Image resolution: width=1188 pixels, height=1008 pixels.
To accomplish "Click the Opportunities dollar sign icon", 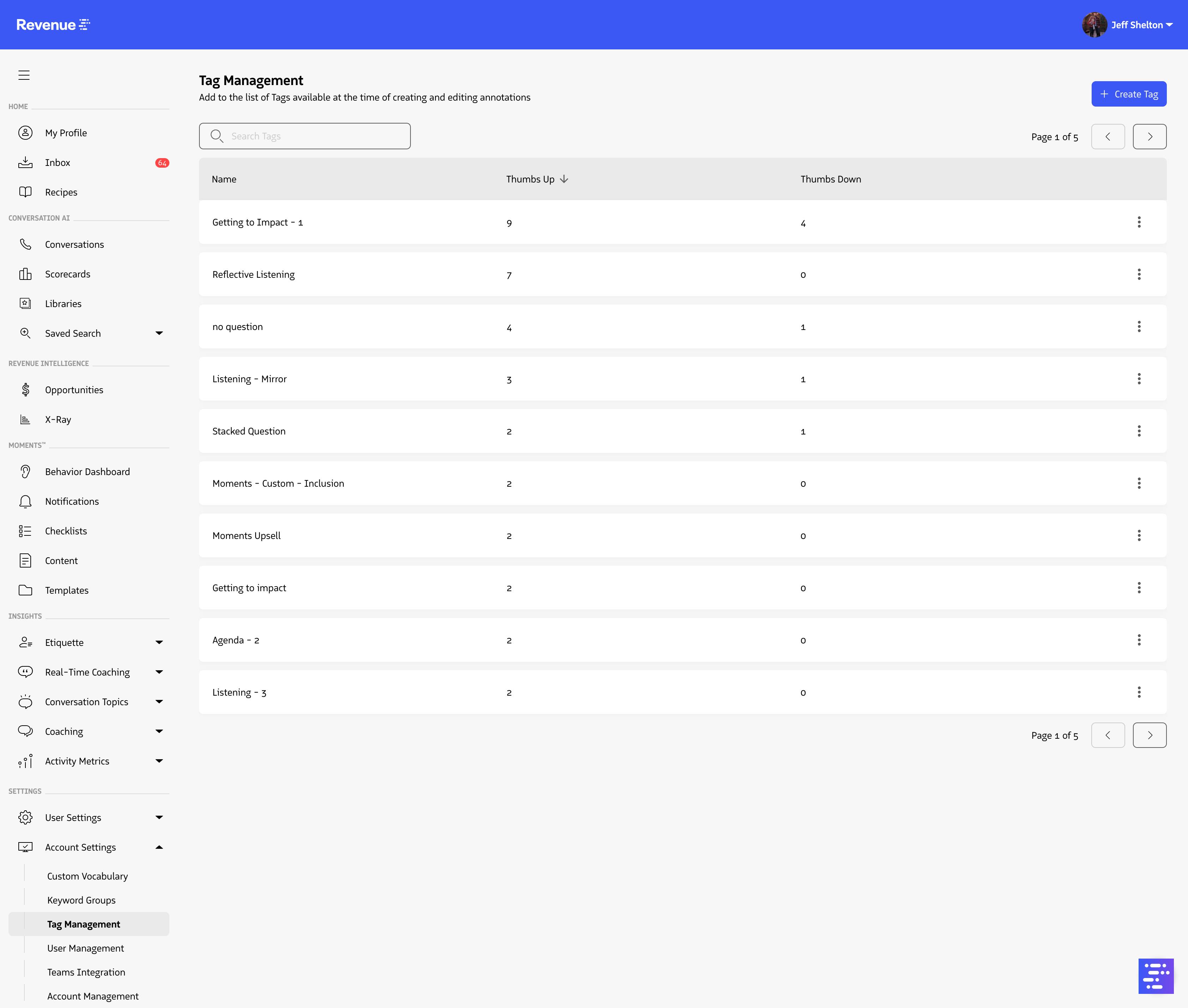I will 25,390.
